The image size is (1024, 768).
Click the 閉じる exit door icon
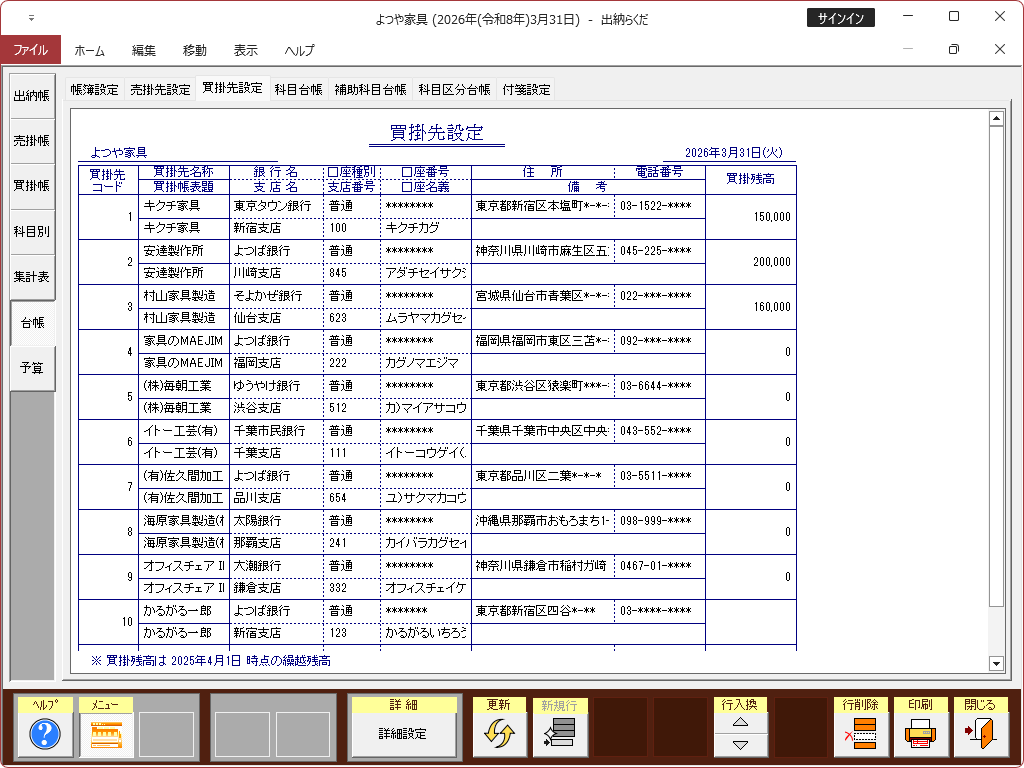[980, 734]
